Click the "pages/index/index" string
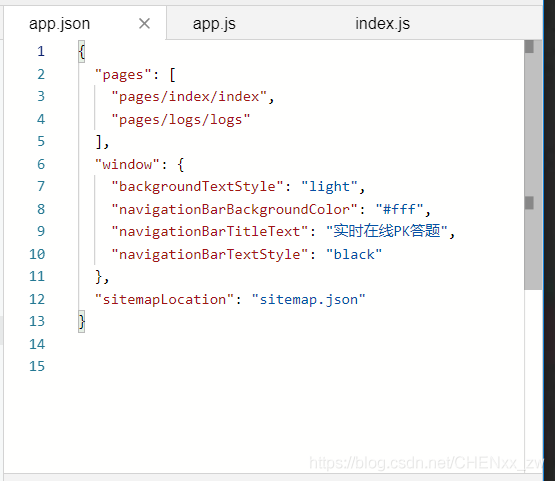The height and width of the screenshot is (481, 555). click(x=189, y=97)
